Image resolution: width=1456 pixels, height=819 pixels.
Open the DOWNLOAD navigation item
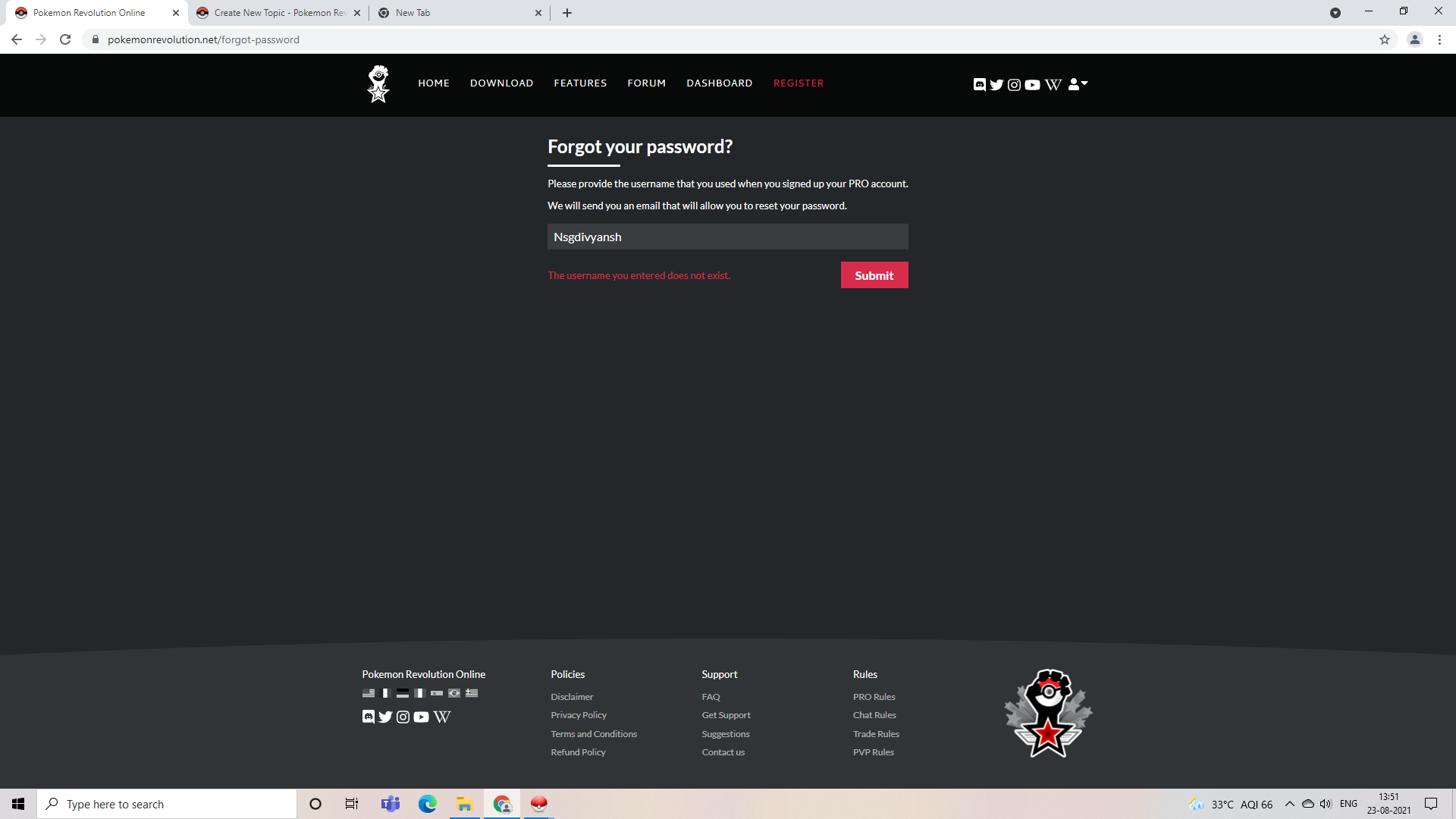coord(501,83)
